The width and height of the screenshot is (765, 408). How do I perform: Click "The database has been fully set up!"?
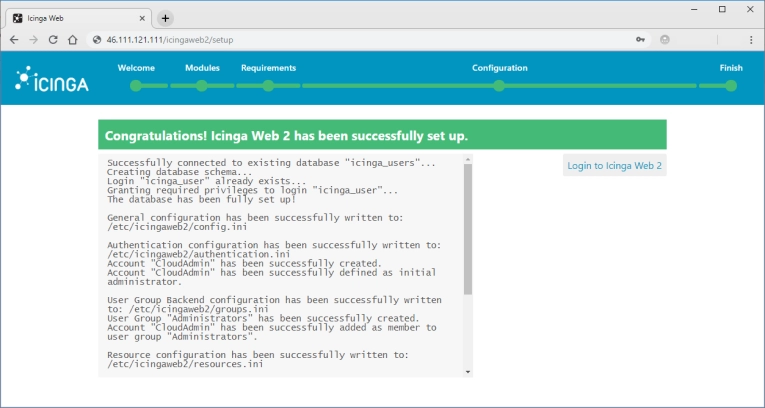coord(201,200)
